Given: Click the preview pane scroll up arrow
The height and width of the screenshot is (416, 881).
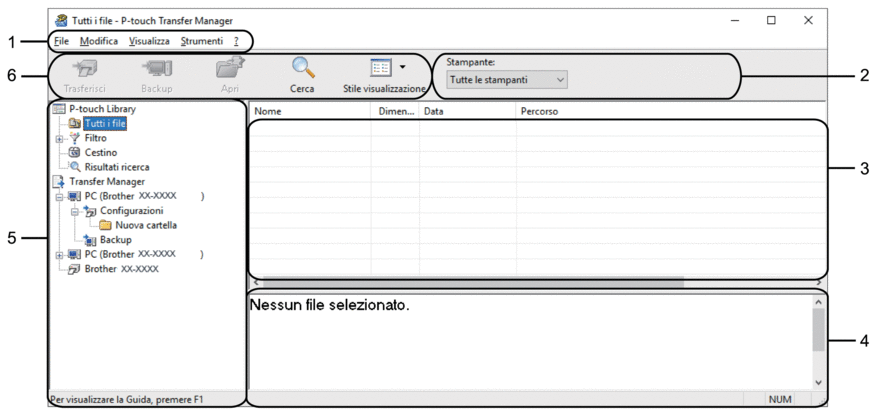Looking at the screenshot, I should pos(818,302).
